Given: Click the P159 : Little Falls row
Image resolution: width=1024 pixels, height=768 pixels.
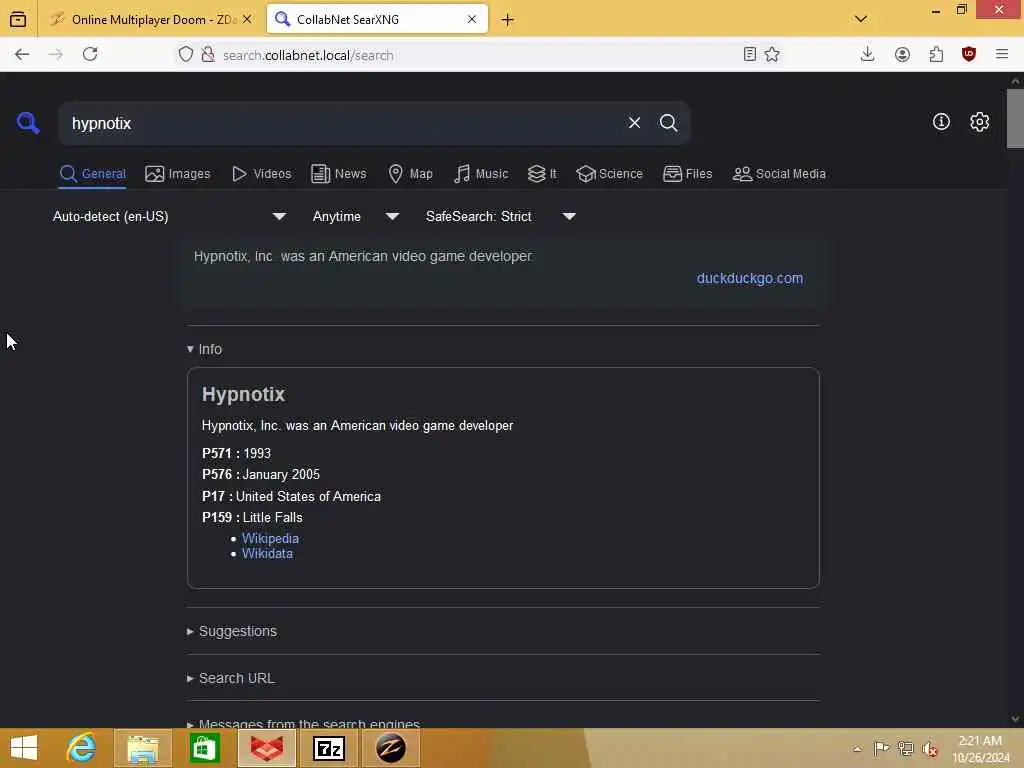Looking at the screenshot, I should coord(252,517).
